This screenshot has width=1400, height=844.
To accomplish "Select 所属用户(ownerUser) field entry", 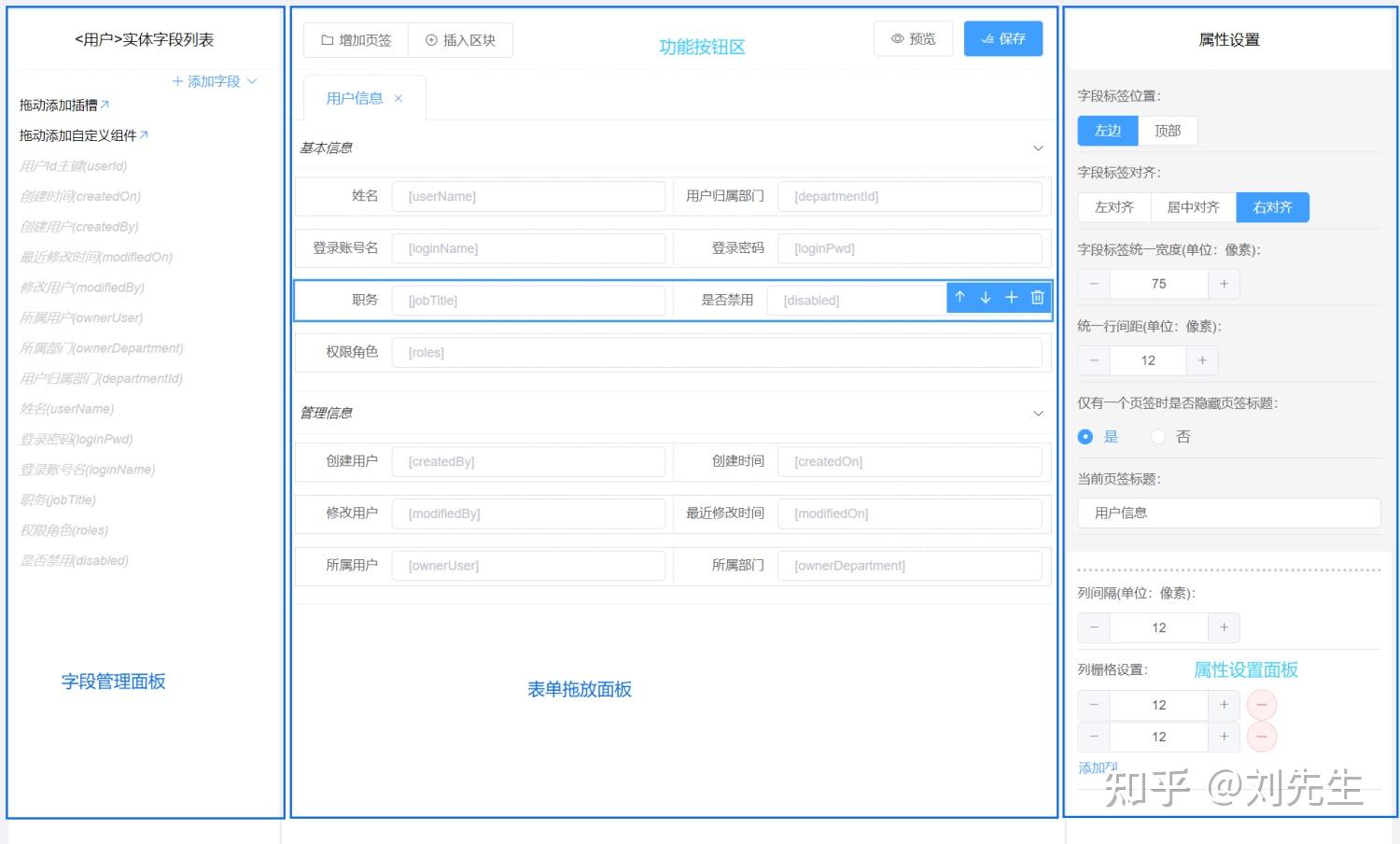I will (81, 317).
